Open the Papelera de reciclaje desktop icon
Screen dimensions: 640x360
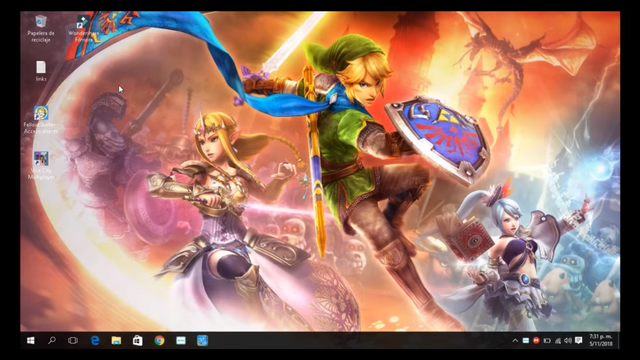tap(41, 29)
